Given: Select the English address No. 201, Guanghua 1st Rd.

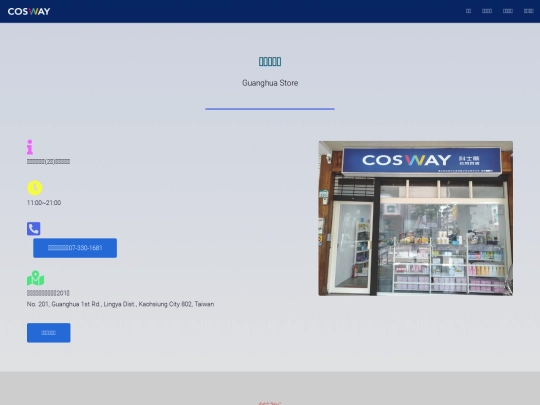Looking at the screenshot, I should pyautogui.click(x=121, y=304).
